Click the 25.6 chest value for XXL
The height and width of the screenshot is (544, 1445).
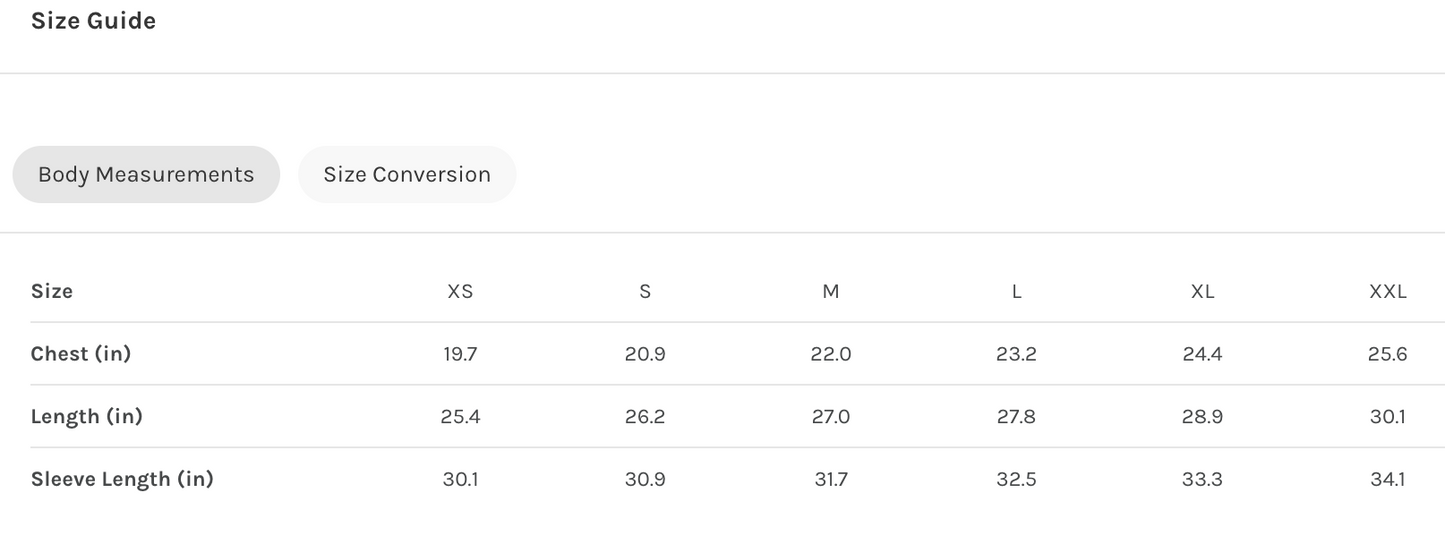(x=1387, y=354)
